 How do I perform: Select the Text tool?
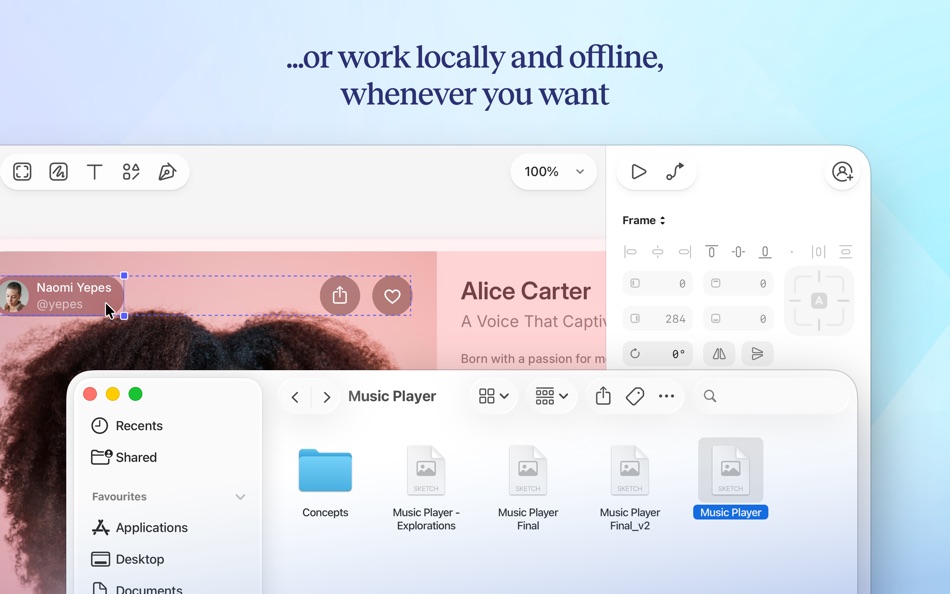click(x=94, y=171)
